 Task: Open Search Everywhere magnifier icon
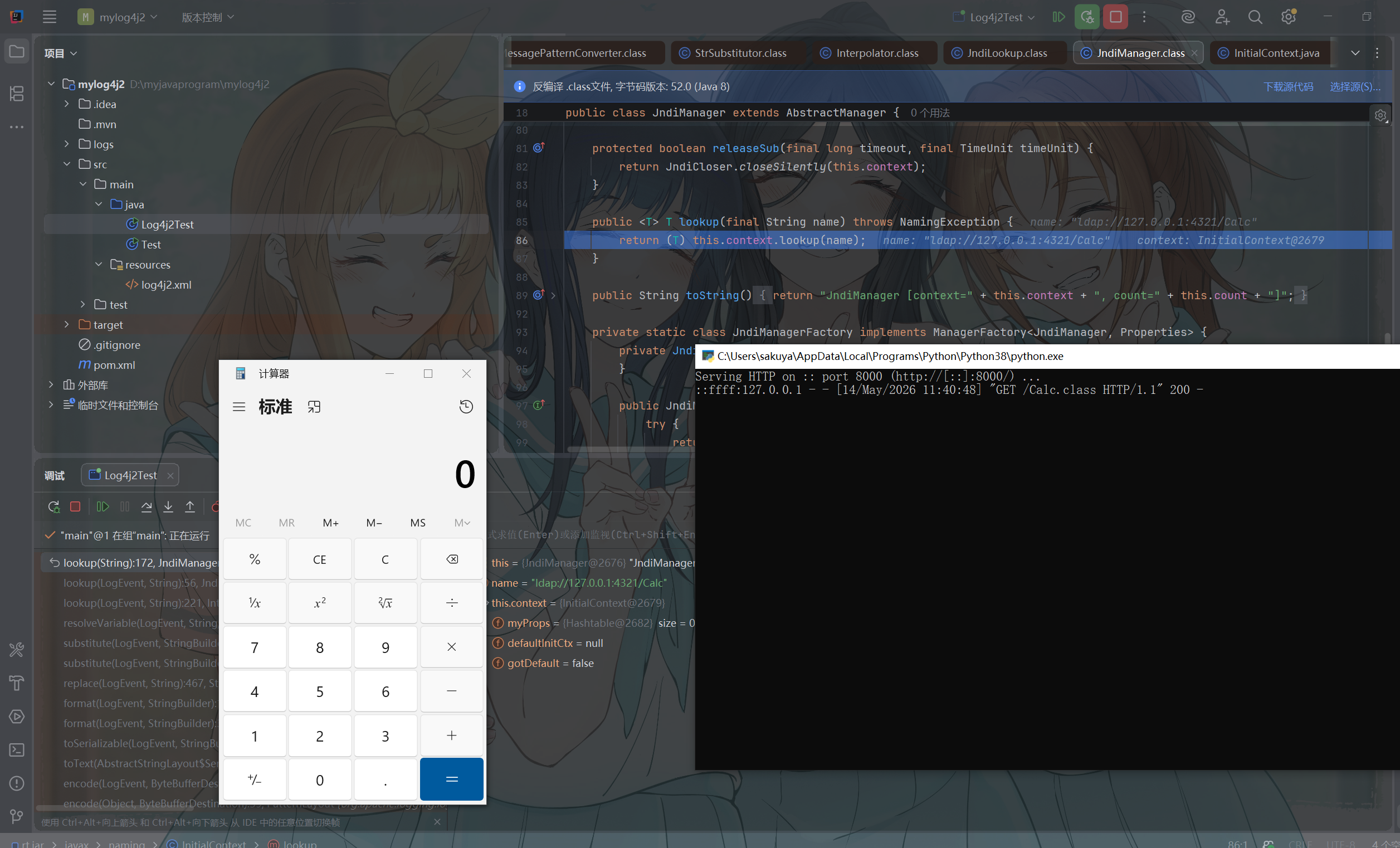click(x=1255, y=17)
